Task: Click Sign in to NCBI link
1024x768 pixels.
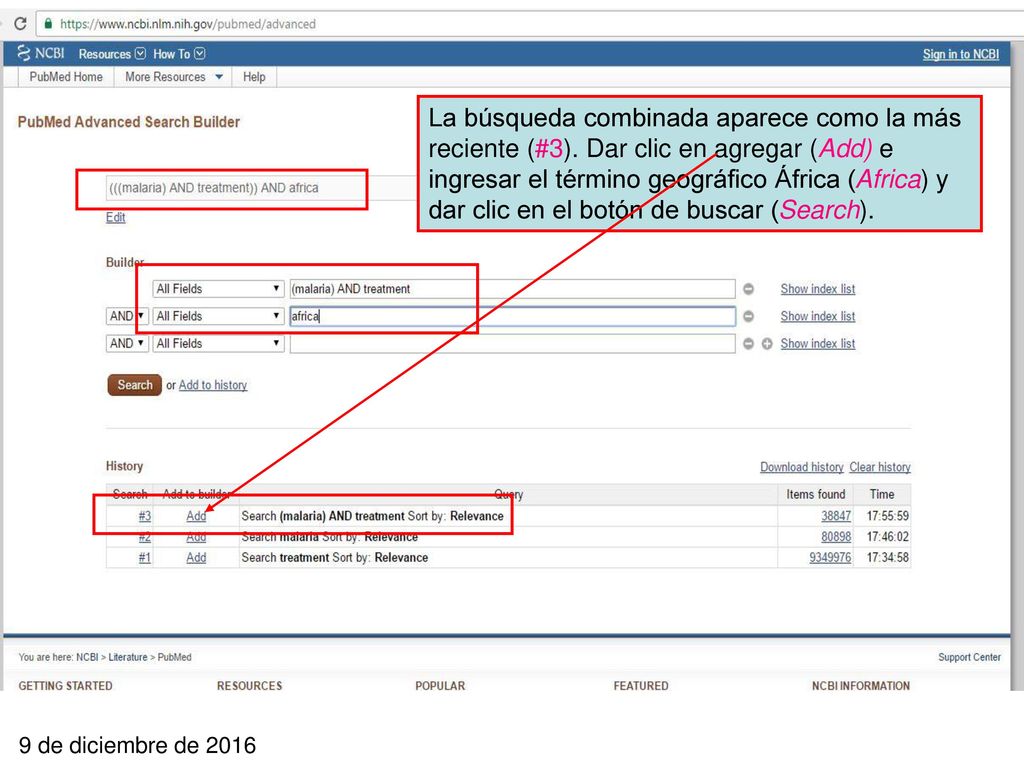Action: [x=961, y=54]
